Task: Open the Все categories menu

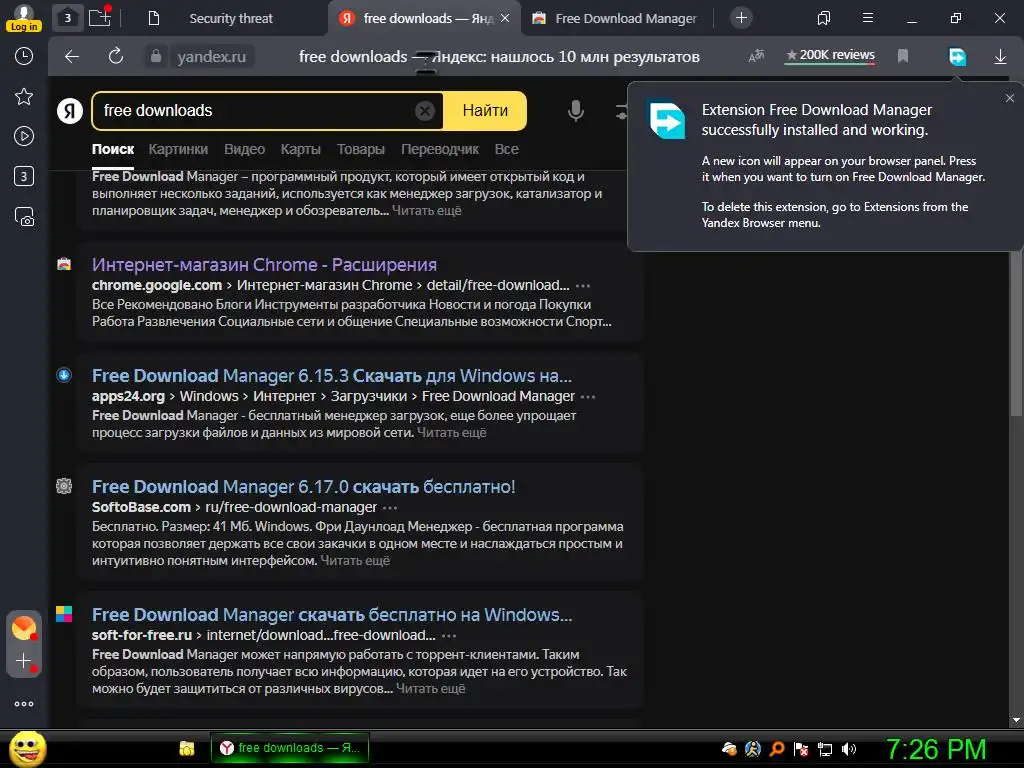Action: coord(506,149)
